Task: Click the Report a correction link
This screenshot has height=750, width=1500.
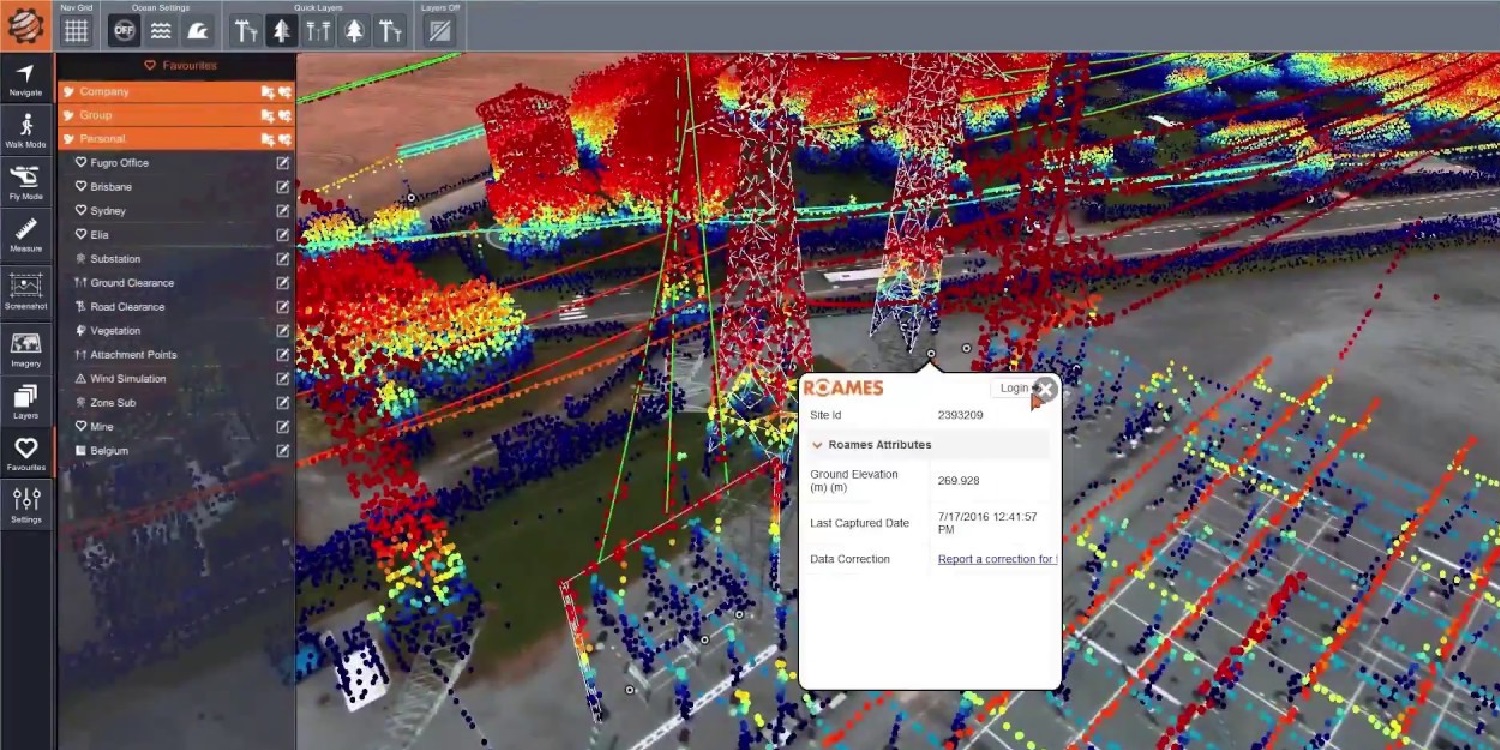Action: [996, 559]
